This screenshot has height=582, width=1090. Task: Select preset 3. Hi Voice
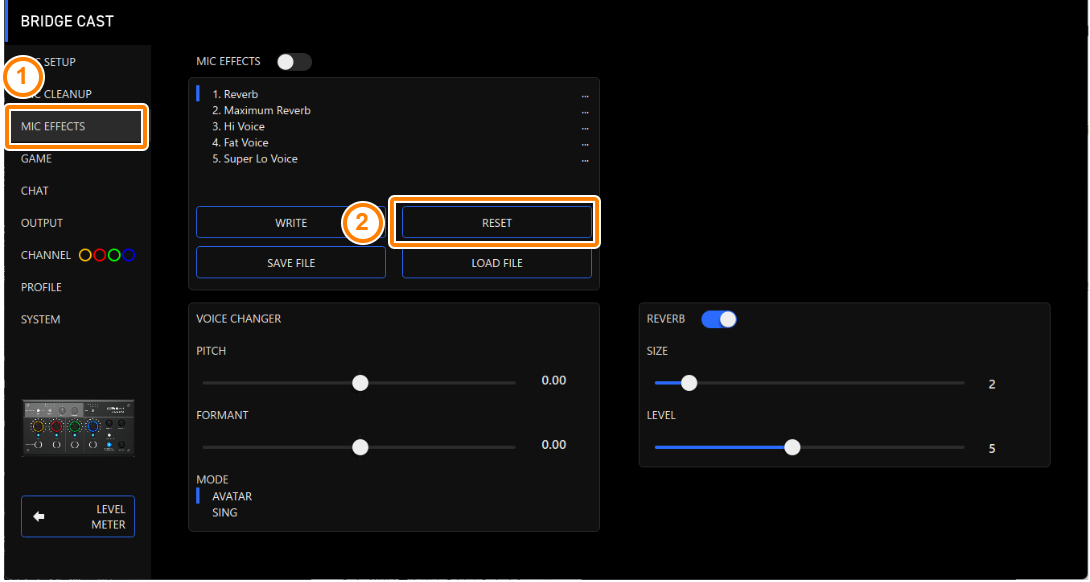(x=238, y=127)
